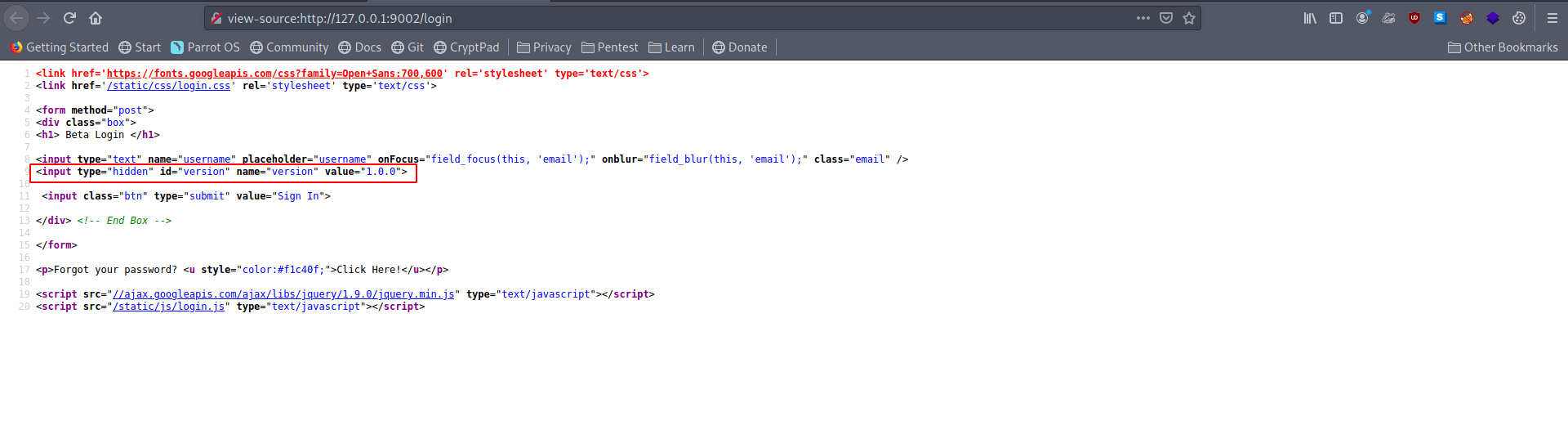The height and width of the screenshot is (430, 1568).
Task: Open the grey shoe-shaped extension icon
Action: tap(1388, 18)
